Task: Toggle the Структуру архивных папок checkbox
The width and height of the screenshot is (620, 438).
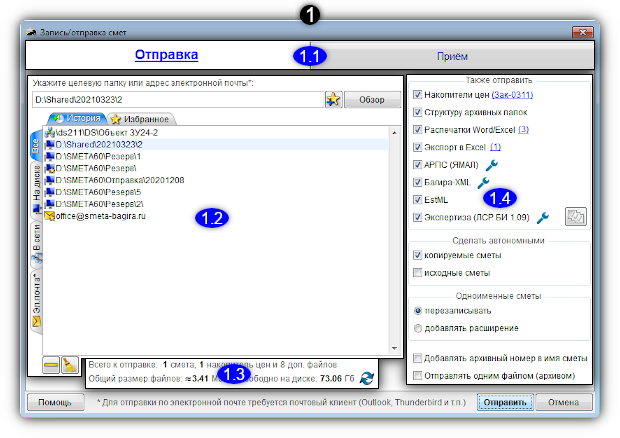Action: 417,112
